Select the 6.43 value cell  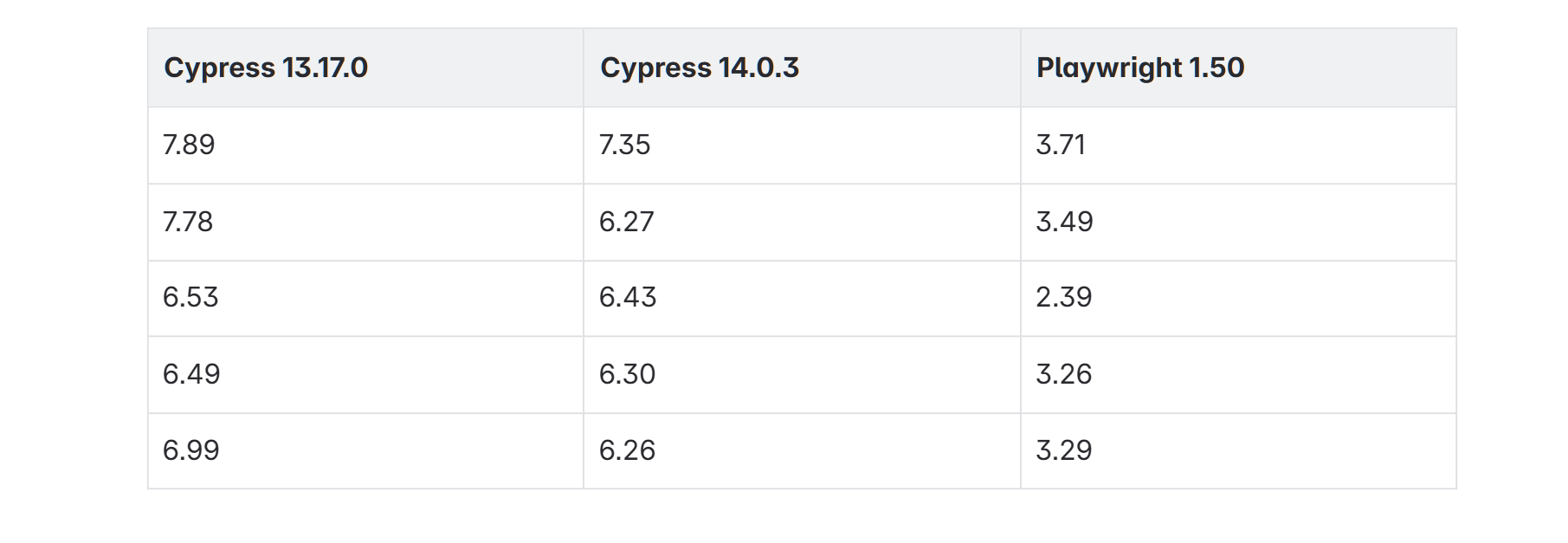pyautogui.click(x=802, y=298)
